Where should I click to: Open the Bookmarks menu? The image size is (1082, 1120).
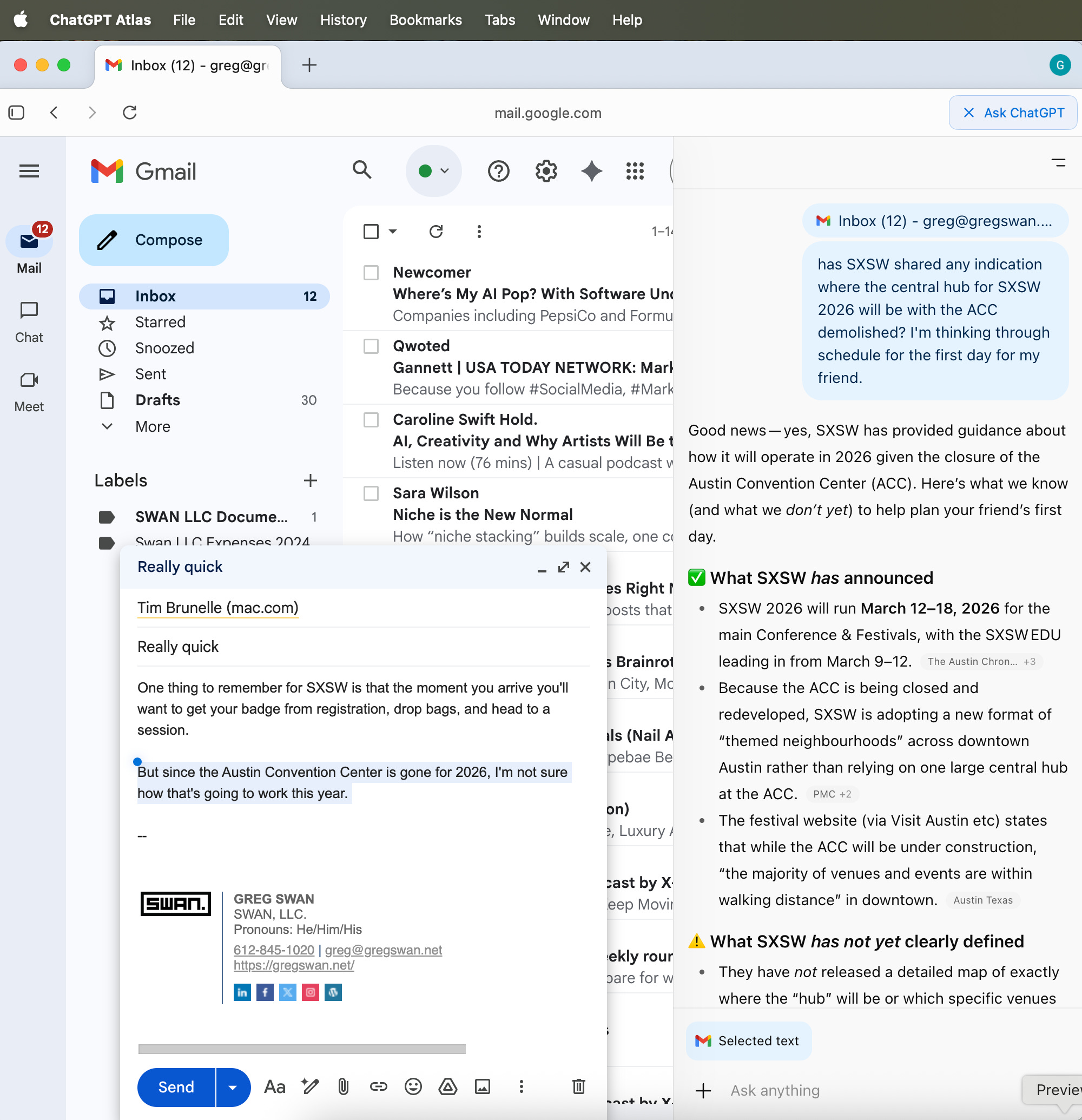point(425,20)
